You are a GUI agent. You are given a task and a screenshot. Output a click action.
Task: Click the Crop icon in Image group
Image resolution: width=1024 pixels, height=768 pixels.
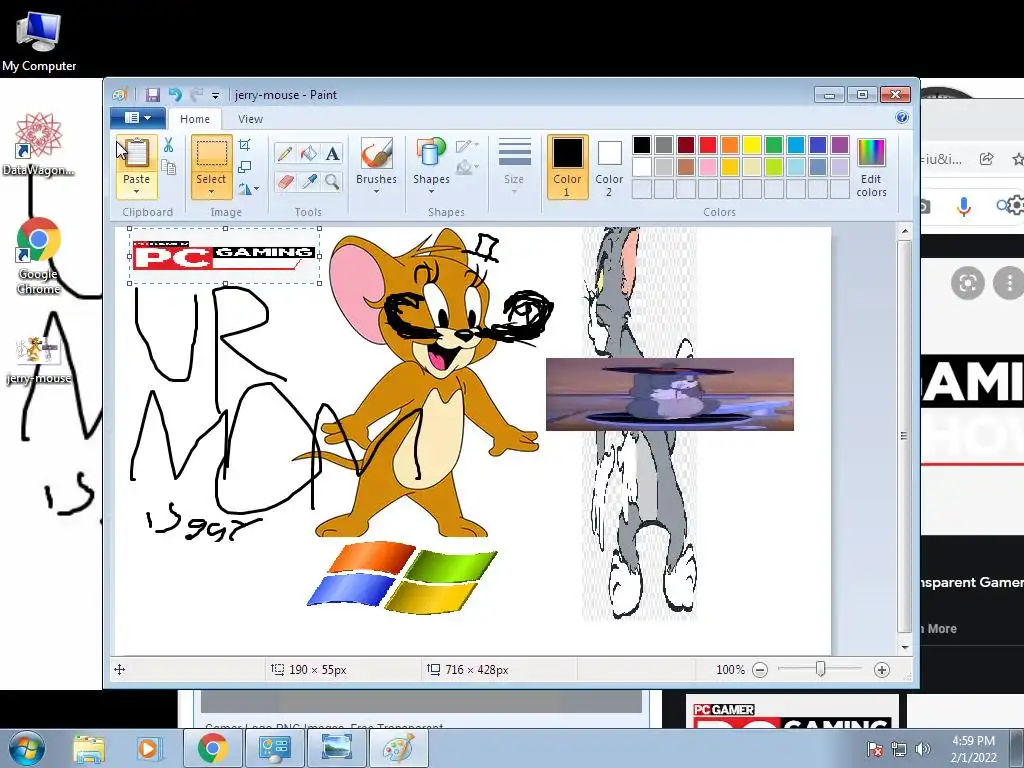click(x=245, y=144)
